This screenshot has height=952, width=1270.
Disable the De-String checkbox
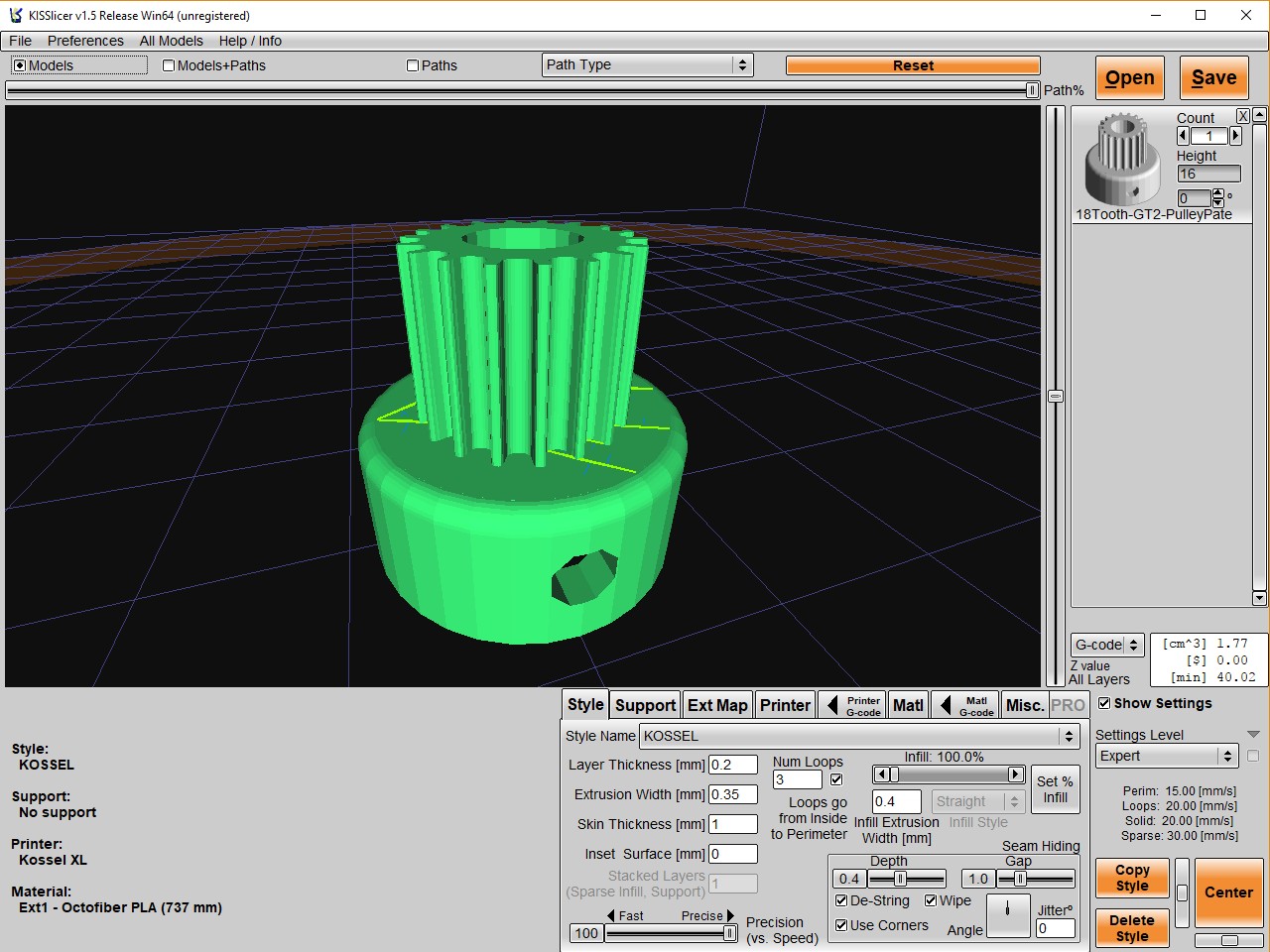[841, 900]
